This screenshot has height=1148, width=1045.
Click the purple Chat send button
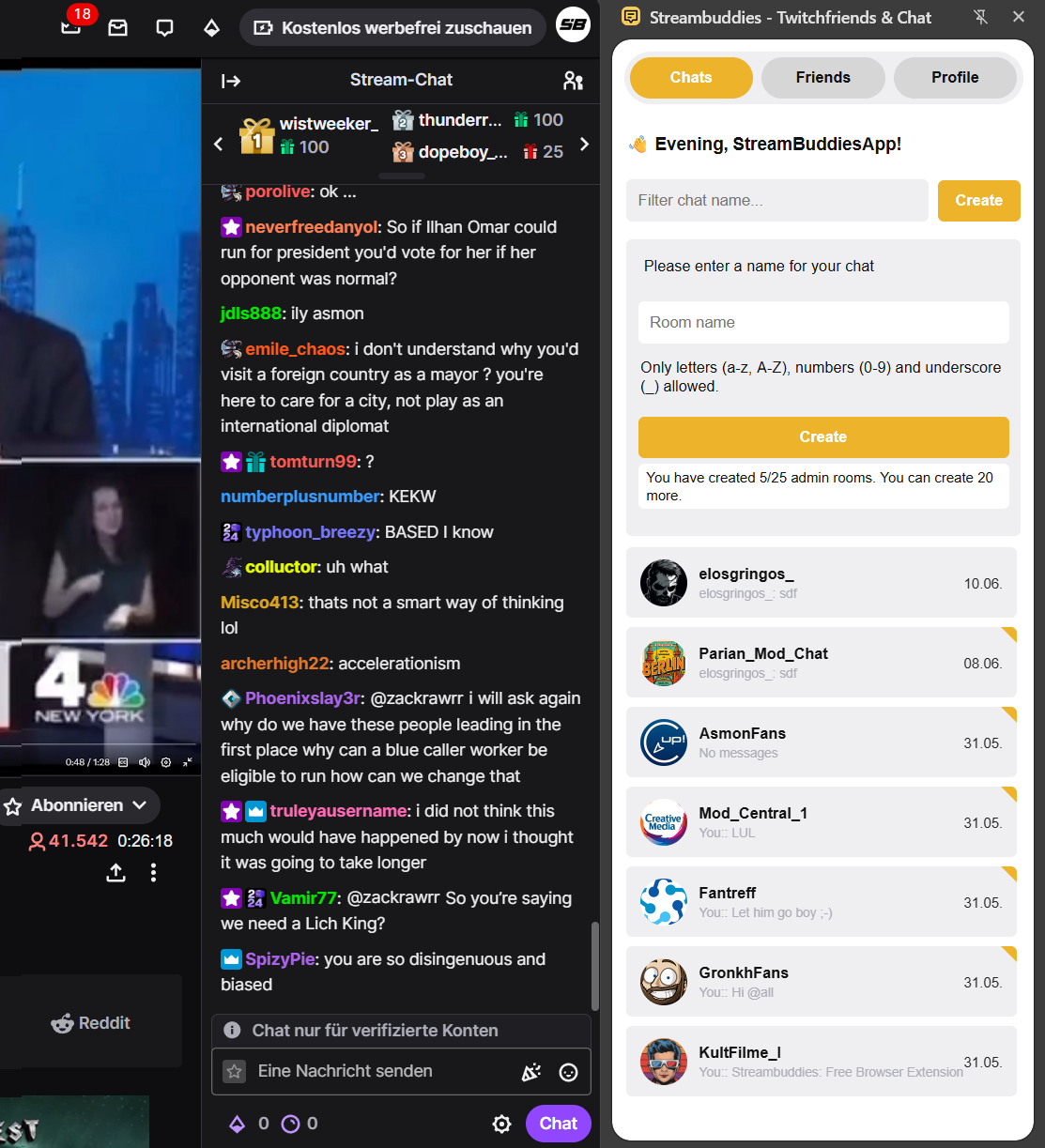[559, 1124]
